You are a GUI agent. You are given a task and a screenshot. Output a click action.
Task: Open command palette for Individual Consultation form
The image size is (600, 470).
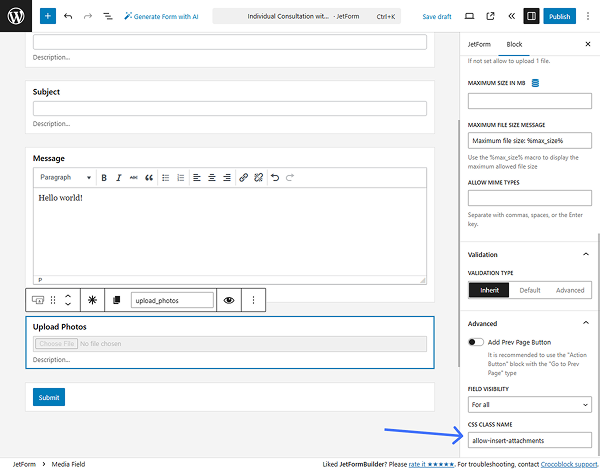[x=307, y=16]
